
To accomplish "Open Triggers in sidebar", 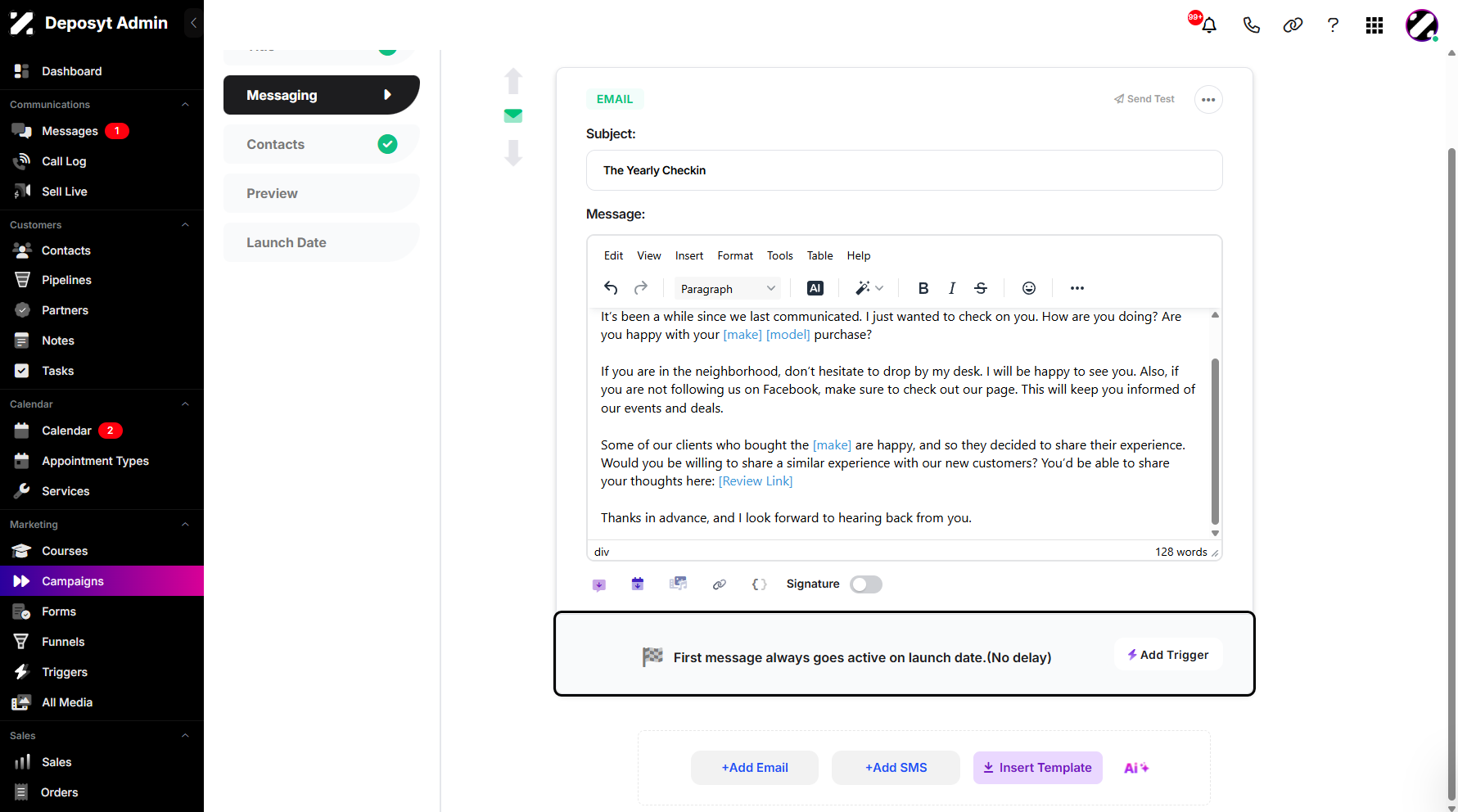I will pos(65,672).
